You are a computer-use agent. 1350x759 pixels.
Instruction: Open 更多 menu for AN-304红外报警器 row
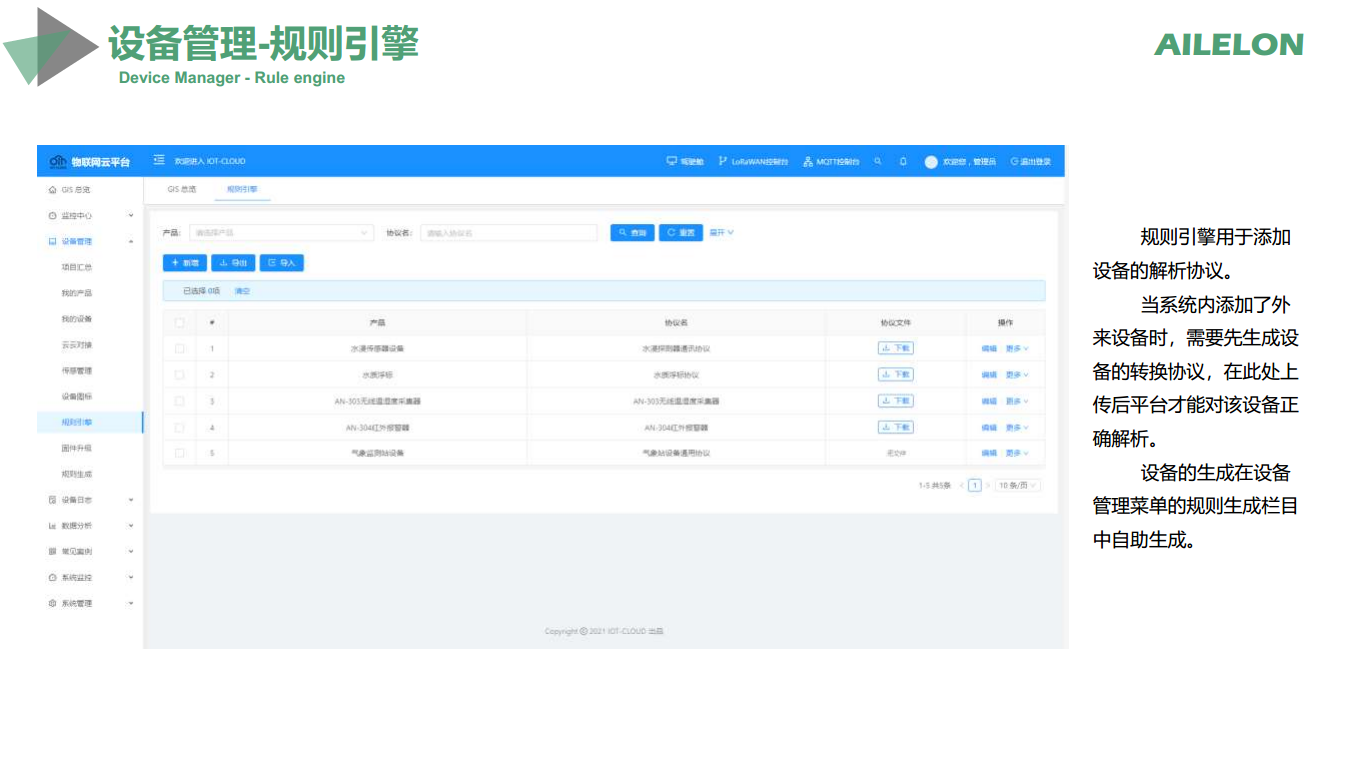point(1017,427)
